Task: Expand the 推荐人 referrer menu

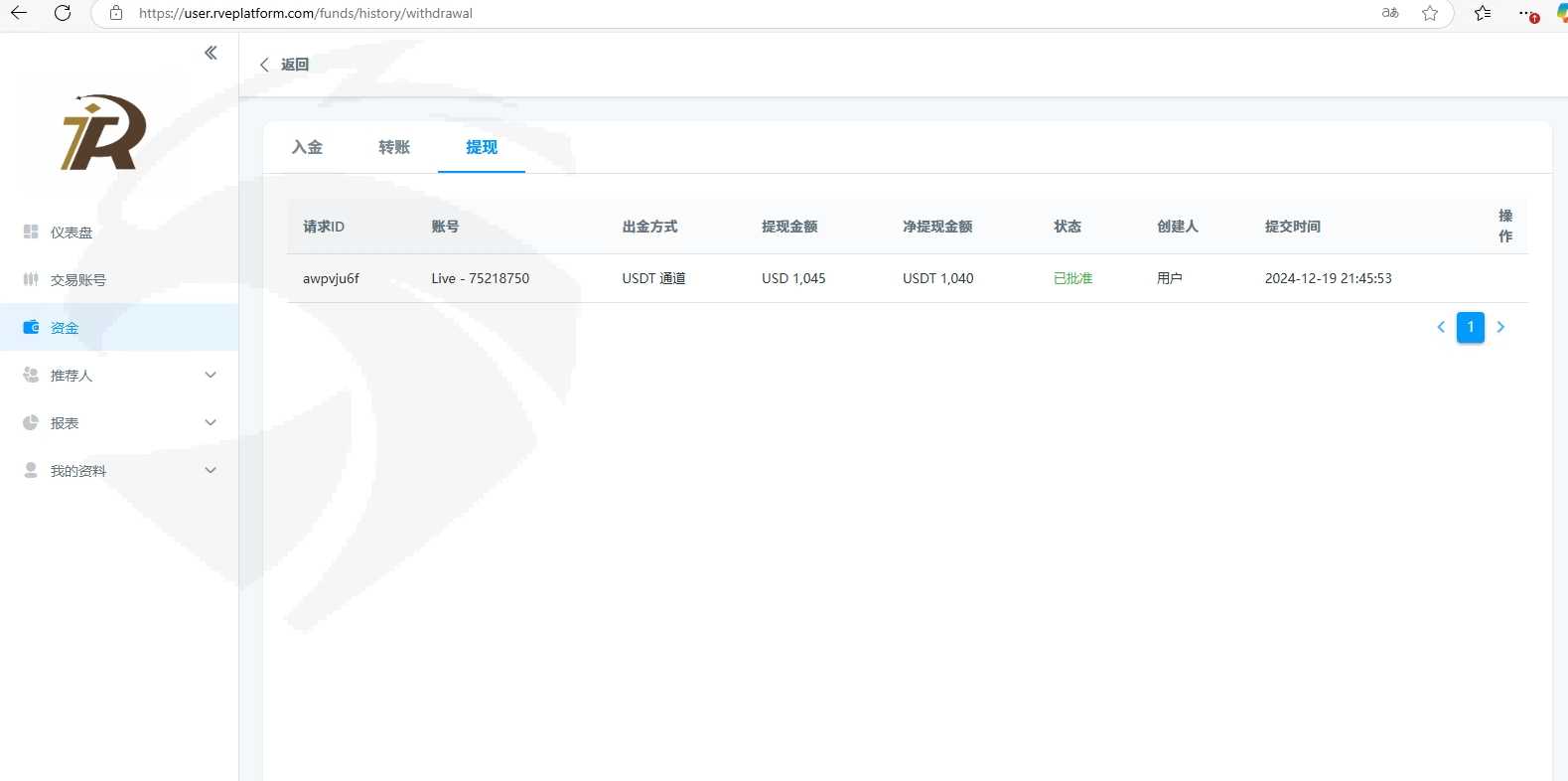Action: tap(119, 376)
